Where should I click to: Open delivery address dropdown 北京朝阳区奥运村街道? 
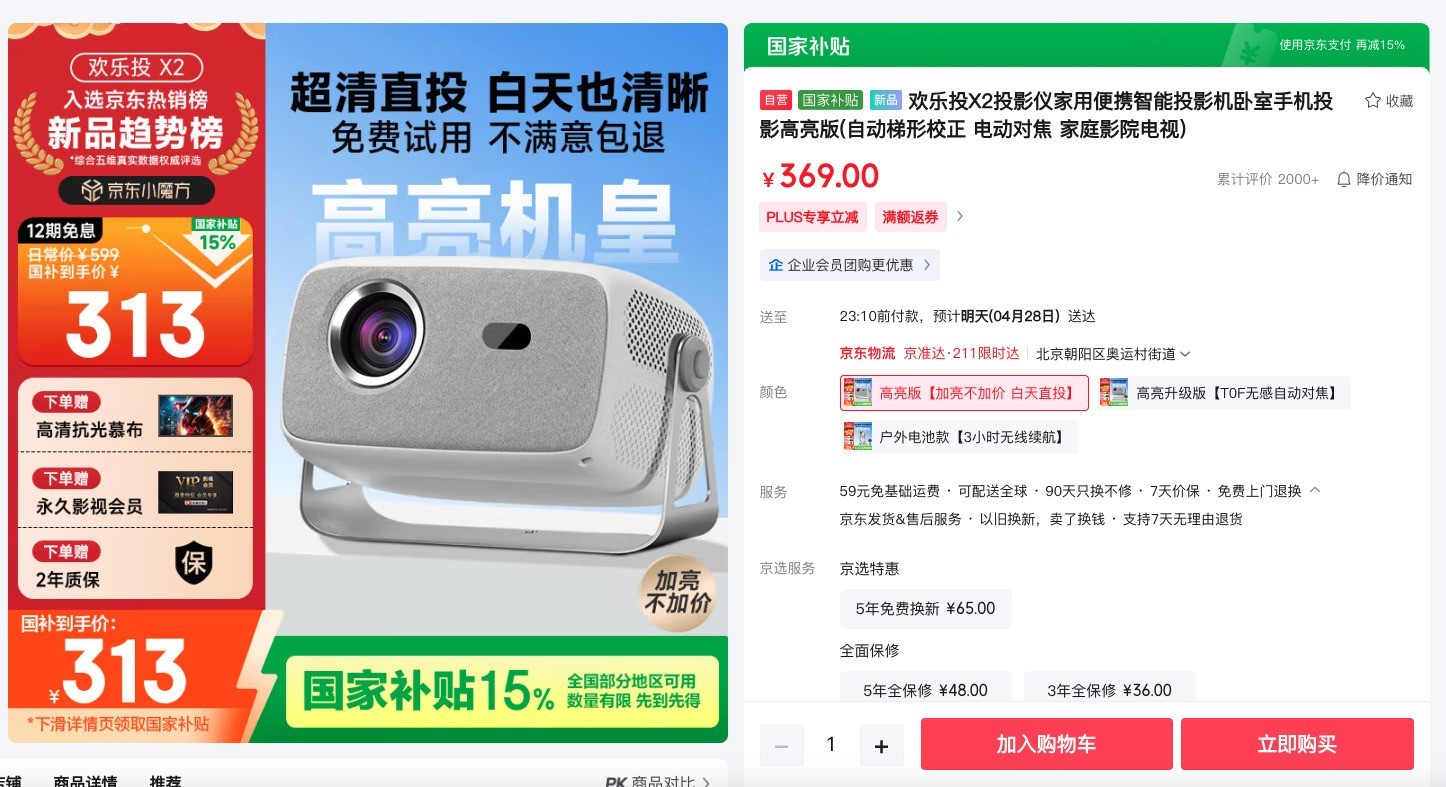tap(1113, 354)
